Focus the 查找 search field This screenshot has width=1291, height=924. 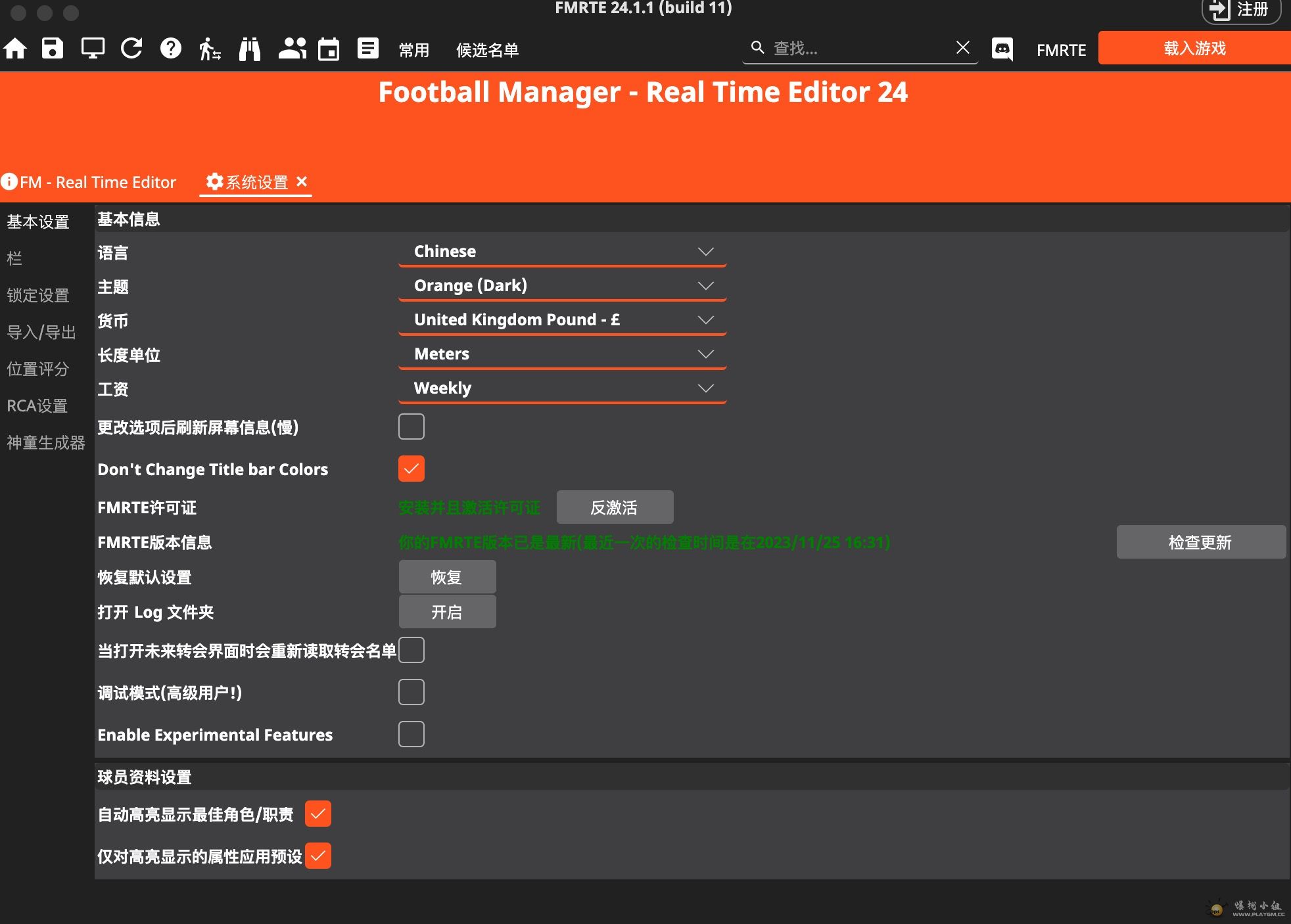pos(861,48)
